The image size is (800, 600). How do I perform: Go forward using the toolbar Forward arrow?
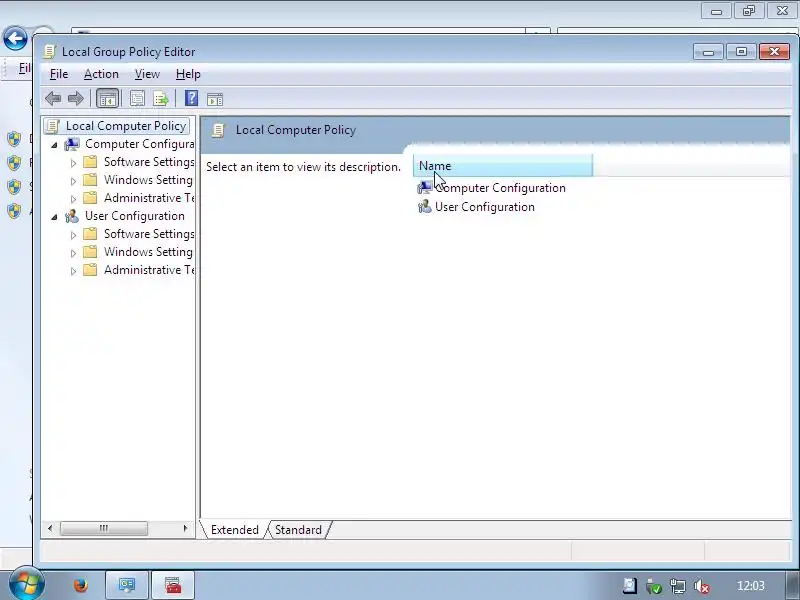click(x=76, y=98)
